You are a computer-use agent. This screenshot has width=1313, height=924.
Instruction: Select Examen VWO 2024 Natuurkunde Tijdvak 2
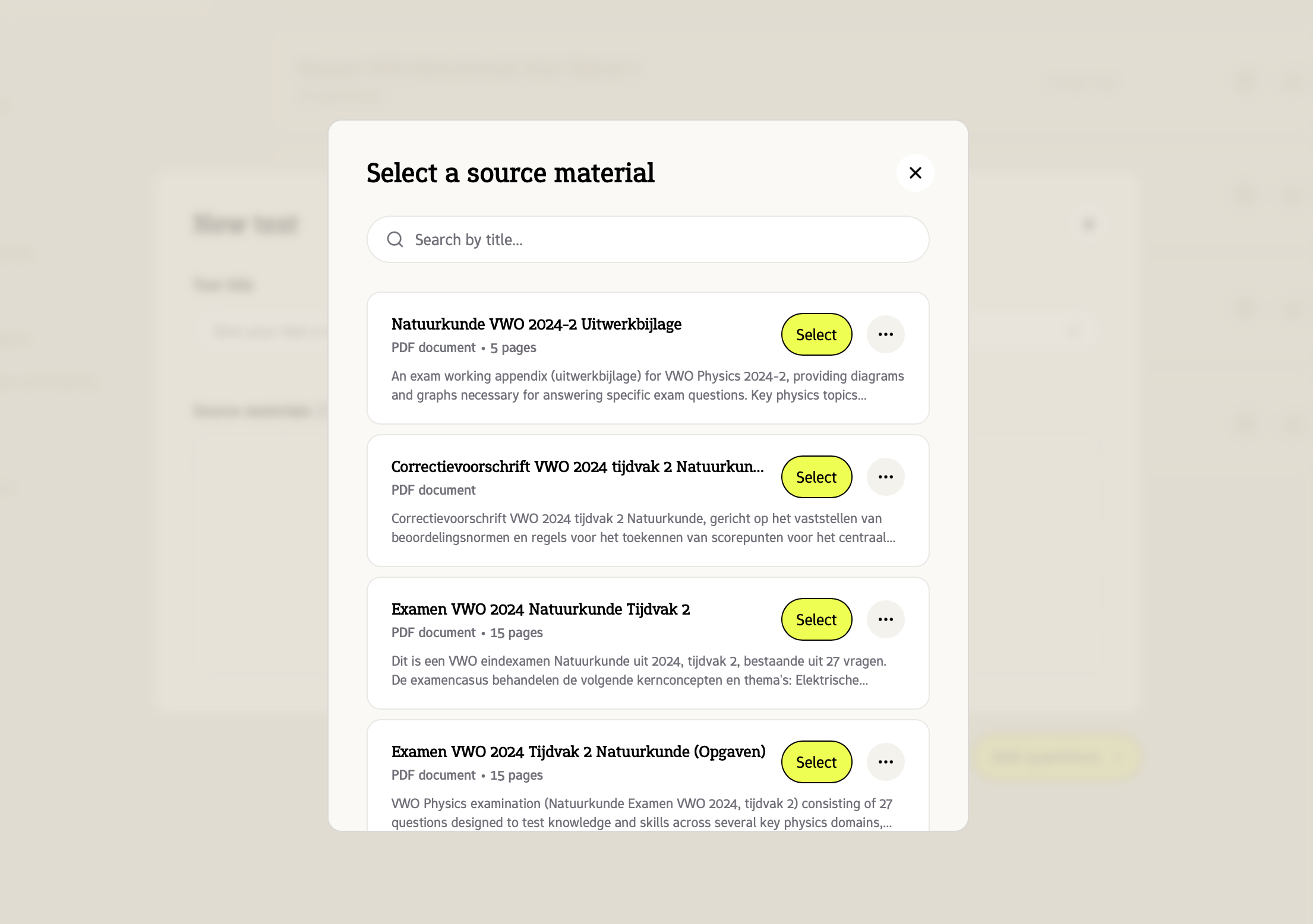816,619
